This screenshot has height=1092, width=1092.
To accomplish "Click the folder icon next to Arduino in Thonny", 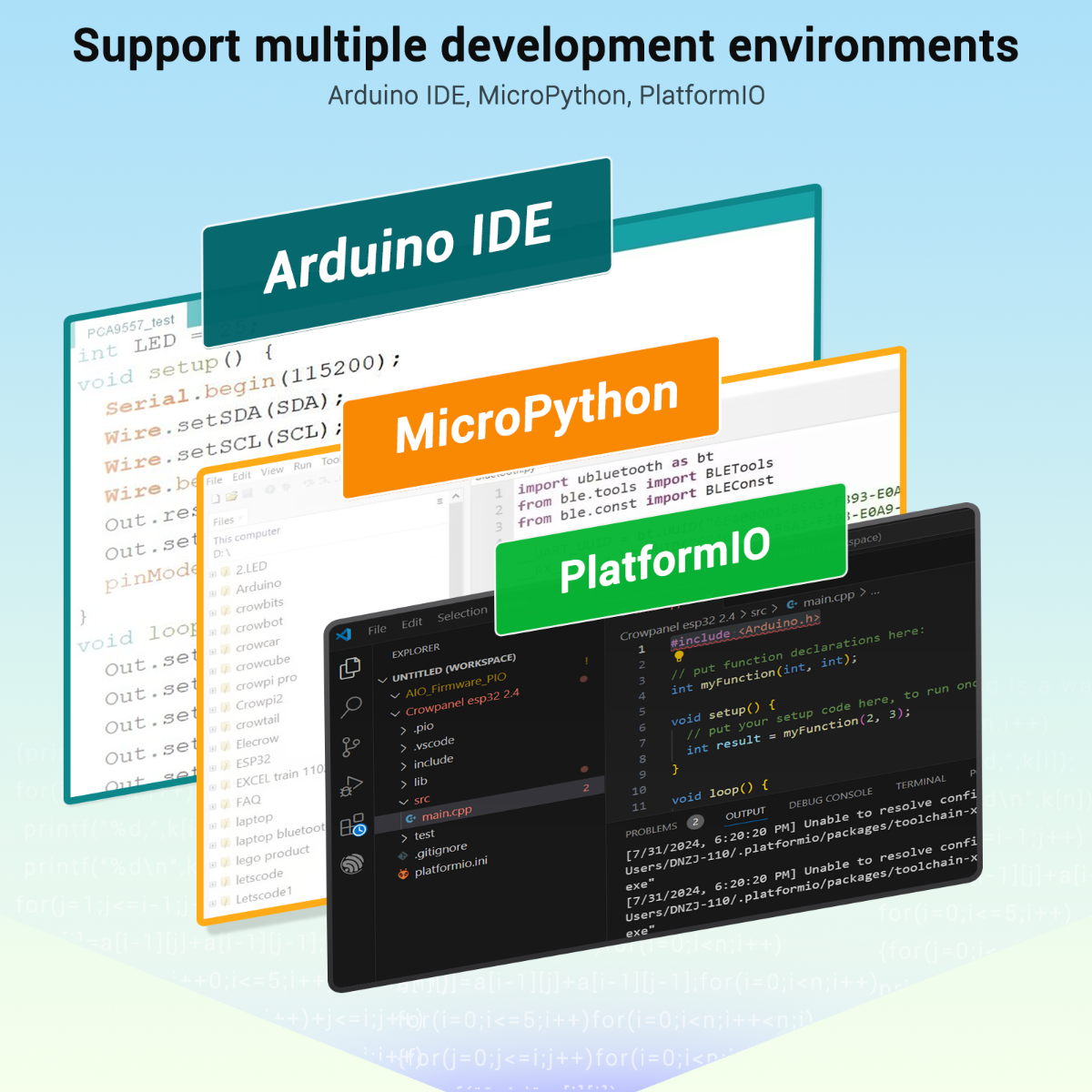I will [x=225, y=590].
